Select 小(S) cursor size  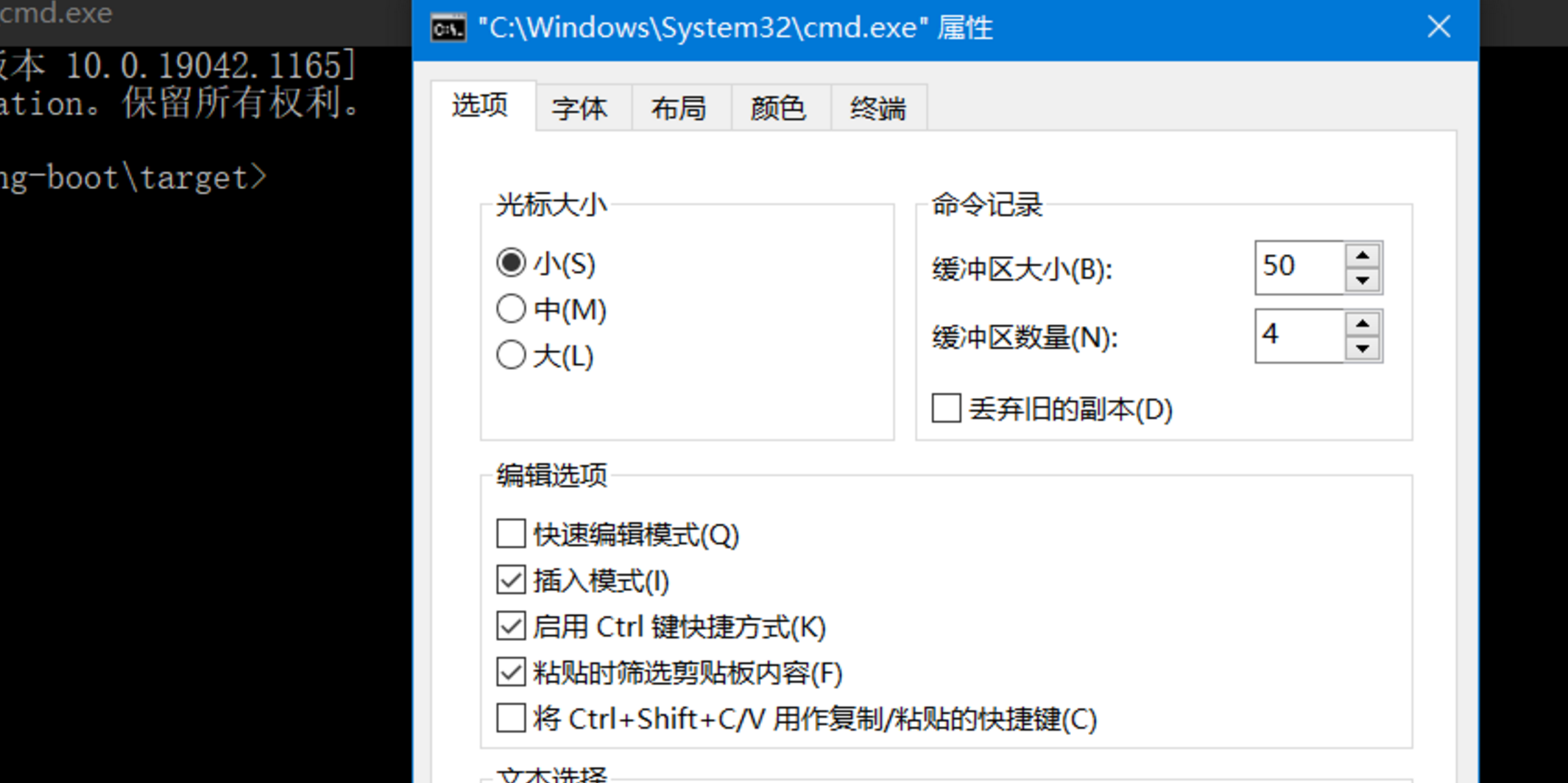click(511, 263)
